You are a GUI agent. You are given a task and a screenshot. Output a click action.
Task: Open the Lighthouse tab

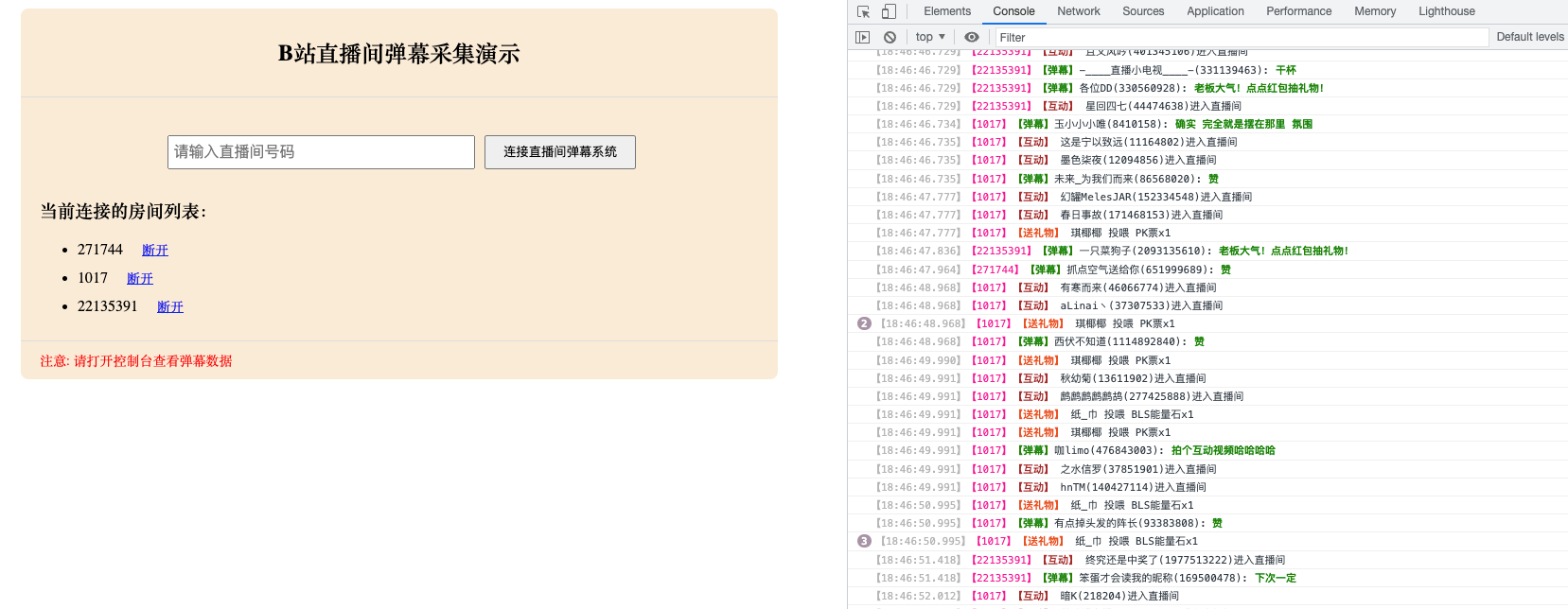pos(1447,11)
